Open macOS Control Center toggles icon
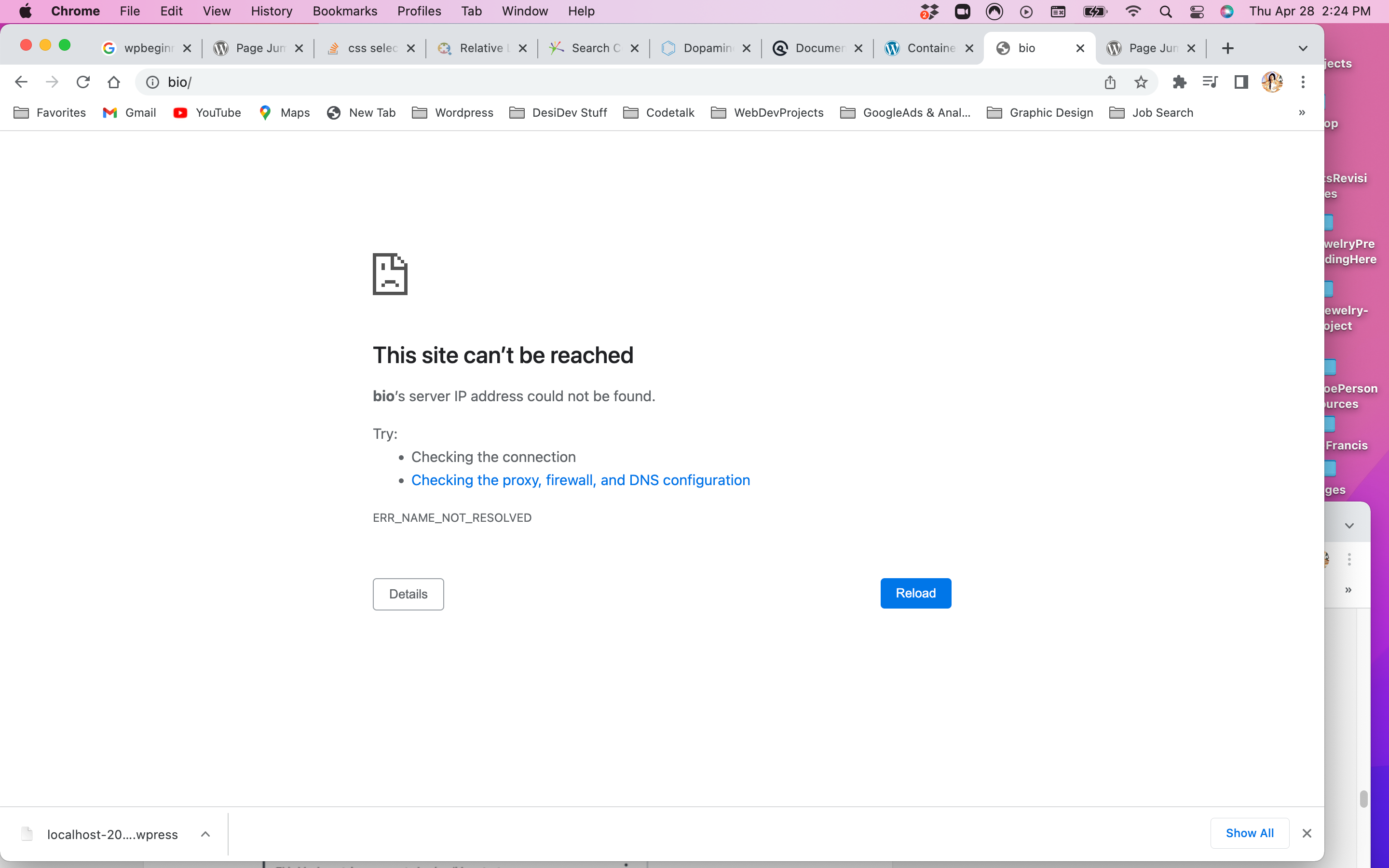 (1197, 12)
